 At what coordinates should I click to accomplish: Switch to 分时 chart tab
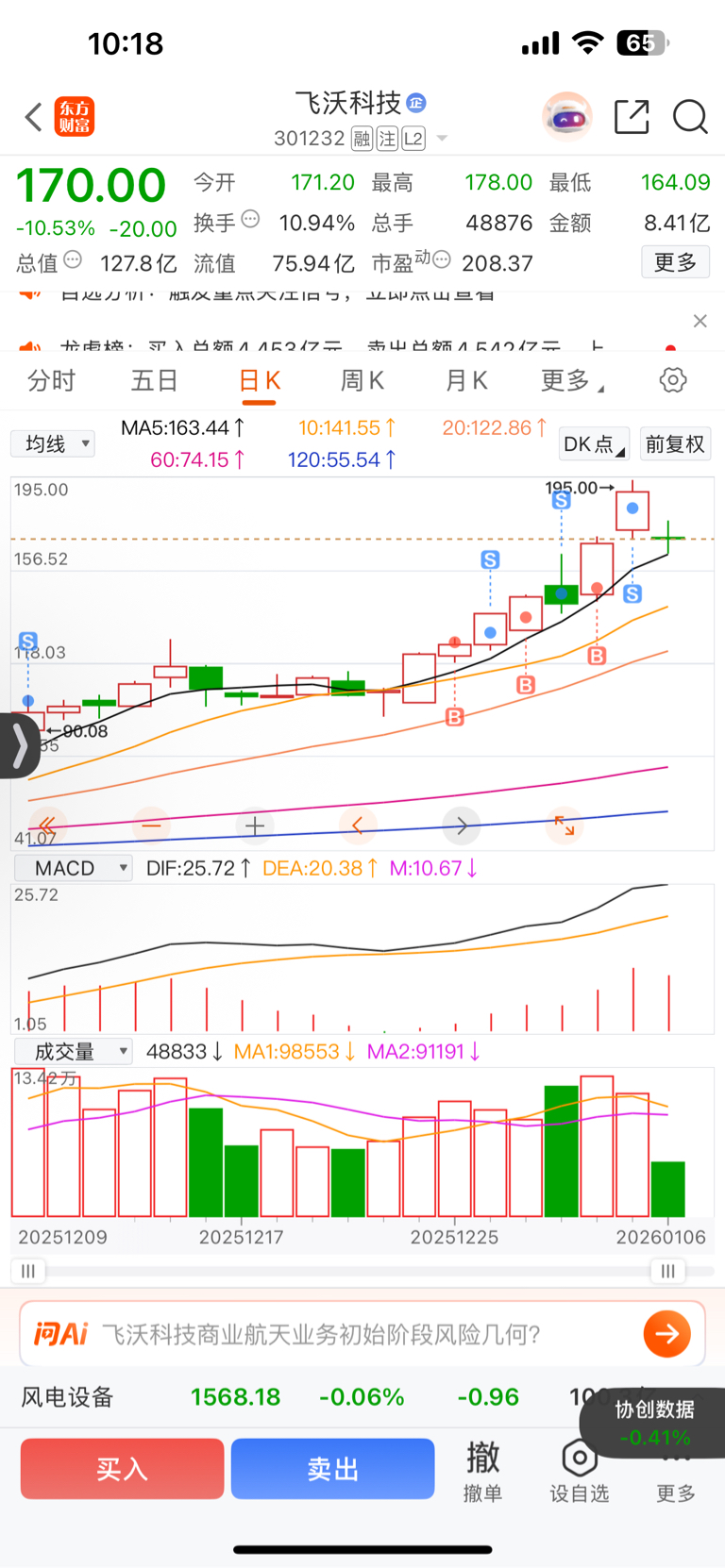(x=51, y=380)
